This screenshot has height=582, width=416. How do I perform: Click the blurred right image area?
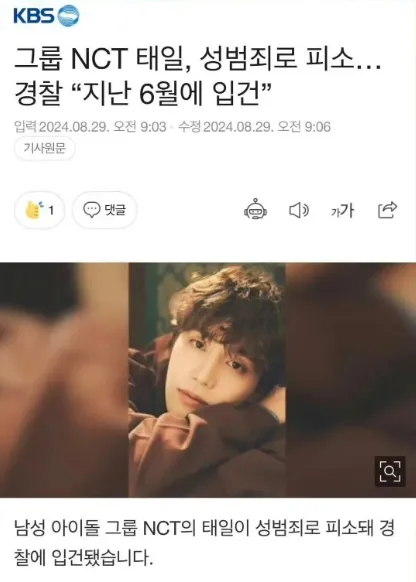(x=351, y=380)
